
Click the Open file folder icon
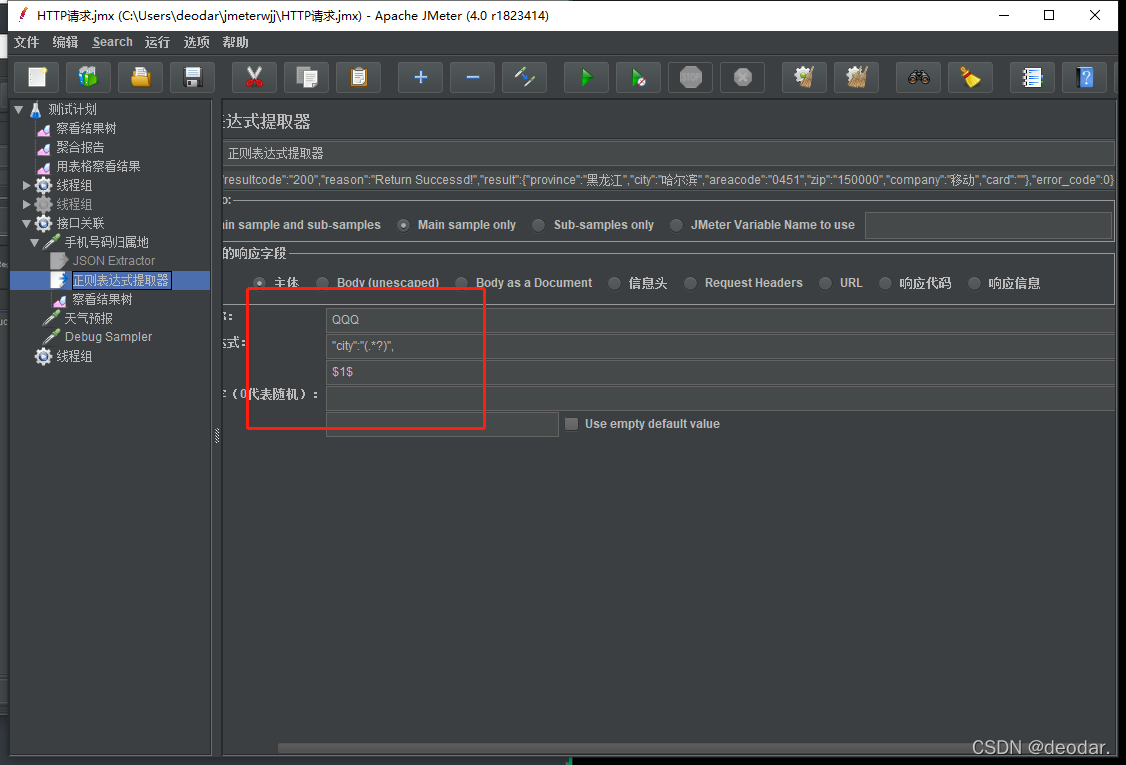tap(141, 77)
